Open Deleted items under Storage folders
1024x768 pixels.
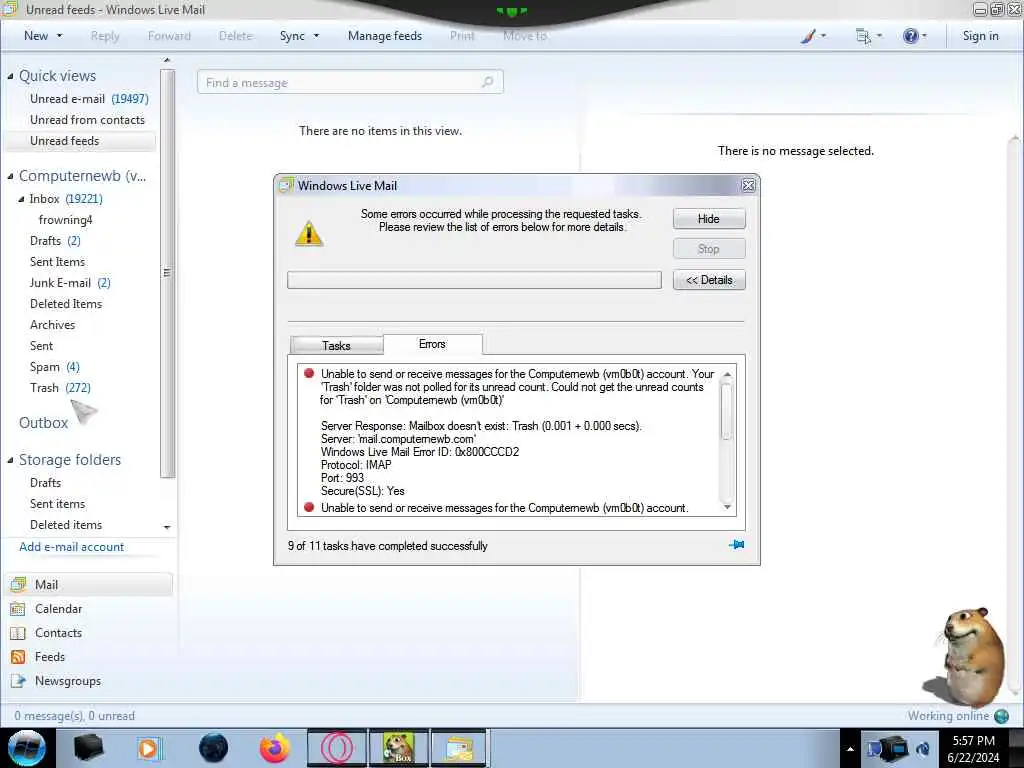click(66, 524)
